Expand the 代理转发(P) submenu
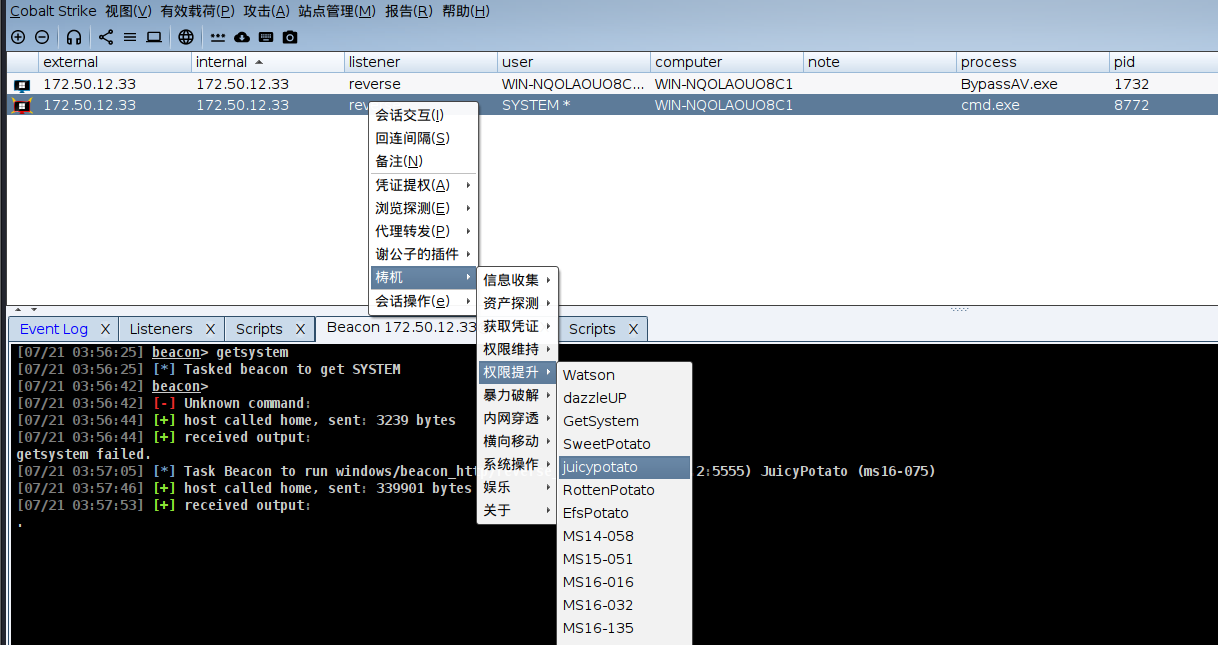The width and height of the screenshot is (1218, 645). 424,231
